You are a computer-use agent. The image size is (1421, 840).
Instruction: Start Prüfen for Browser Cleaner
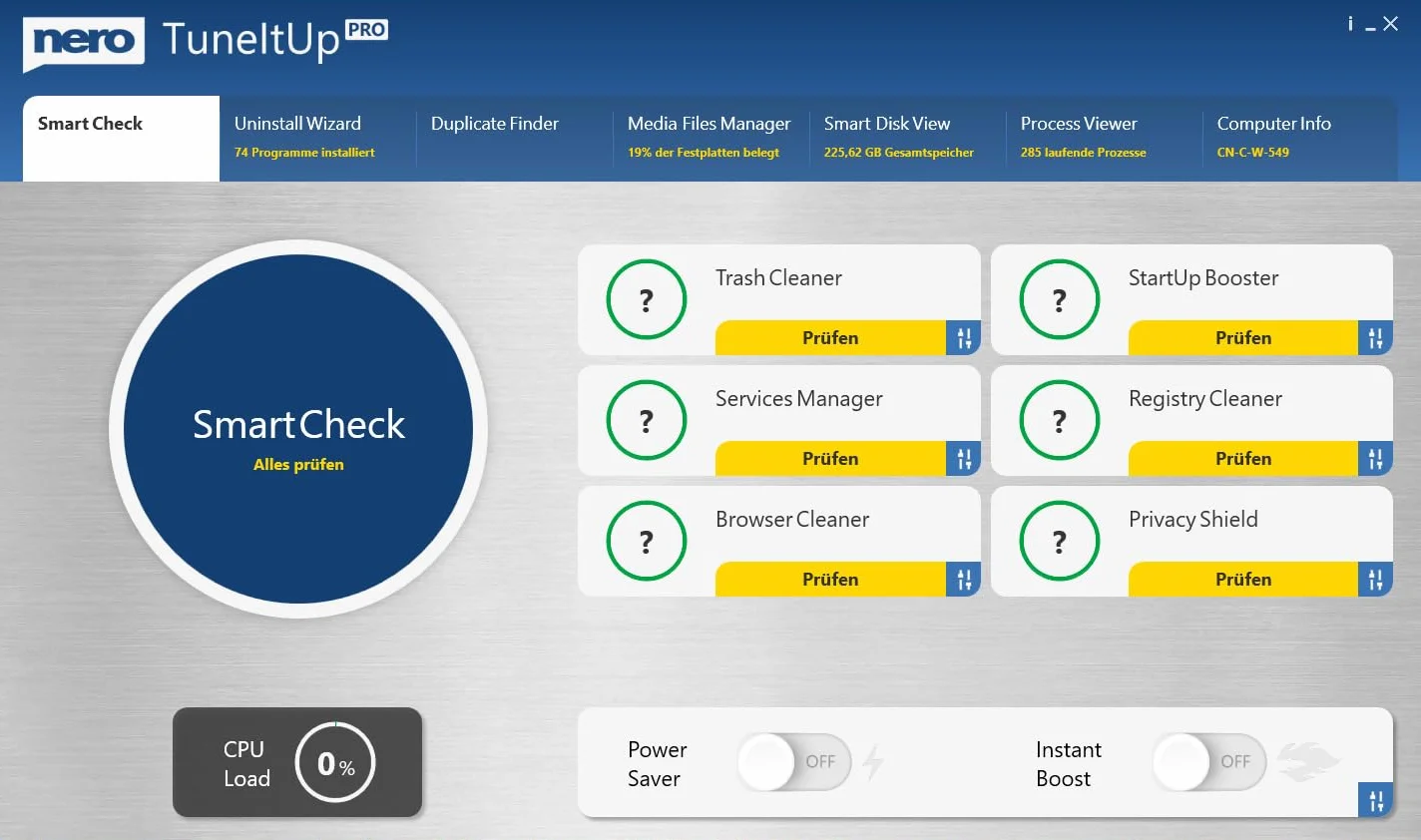coord(830,580)
